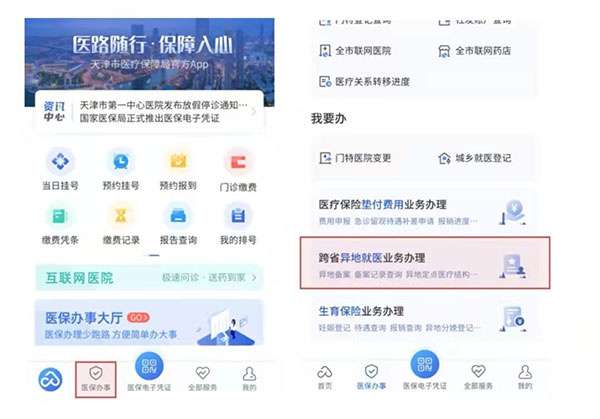This screenshot has height=419, width=600.
Task: Tap the 缴费凭条 receipt icon
Action: (60, 216)
